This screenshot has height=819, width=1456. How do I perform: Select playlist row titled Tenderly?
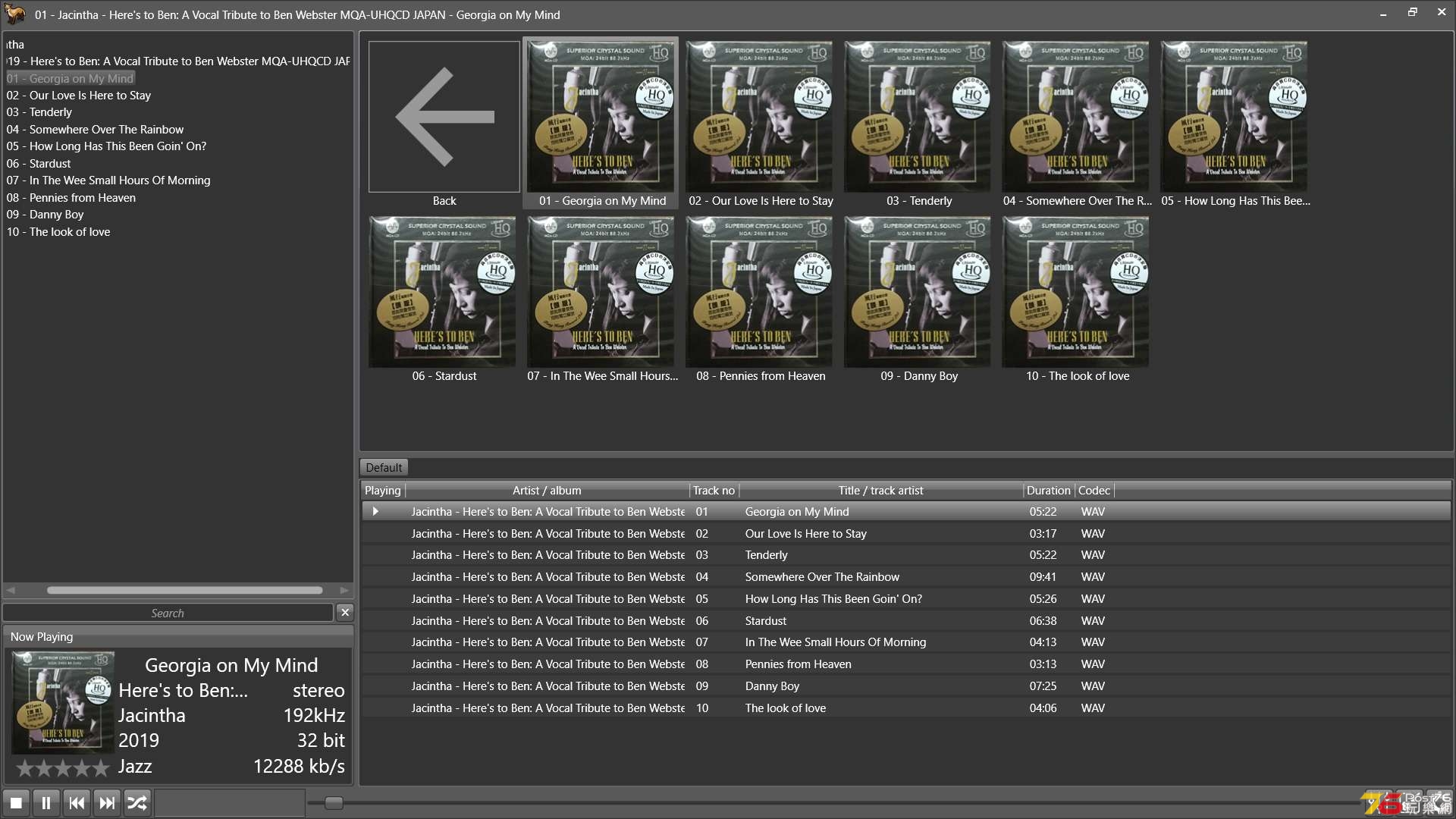coord(906,555)
